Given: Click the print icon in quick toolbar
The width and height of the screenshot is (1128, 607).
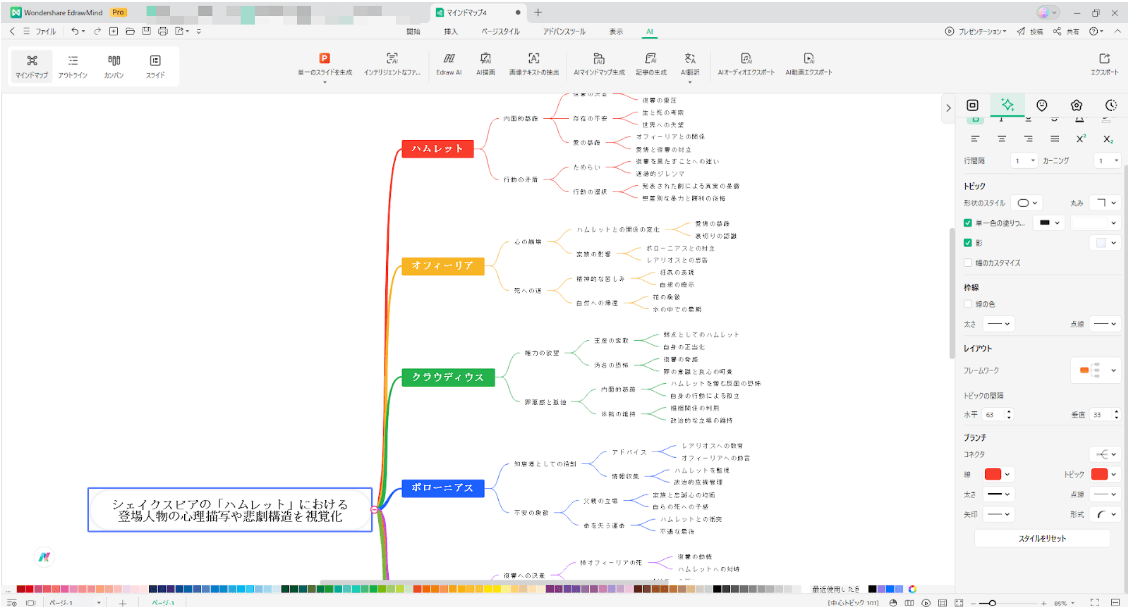Looking at the screenshot, I should [163, 32].
